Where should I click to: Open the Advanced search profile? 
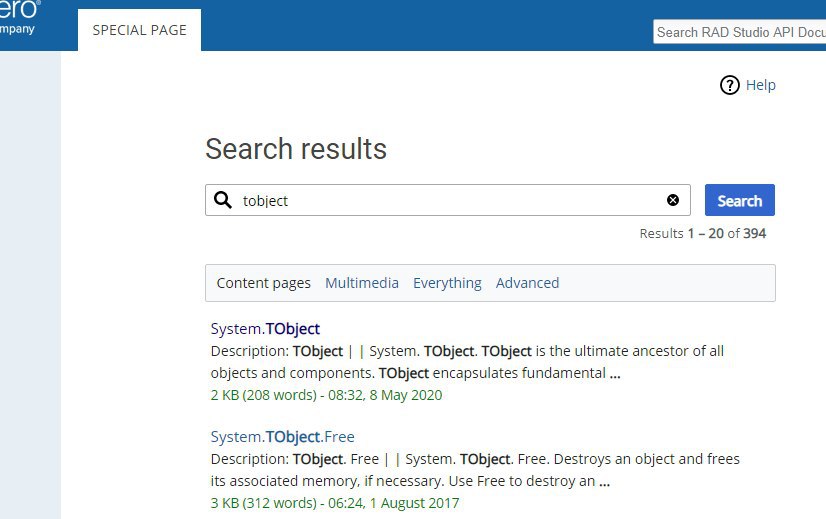[527, 283]
